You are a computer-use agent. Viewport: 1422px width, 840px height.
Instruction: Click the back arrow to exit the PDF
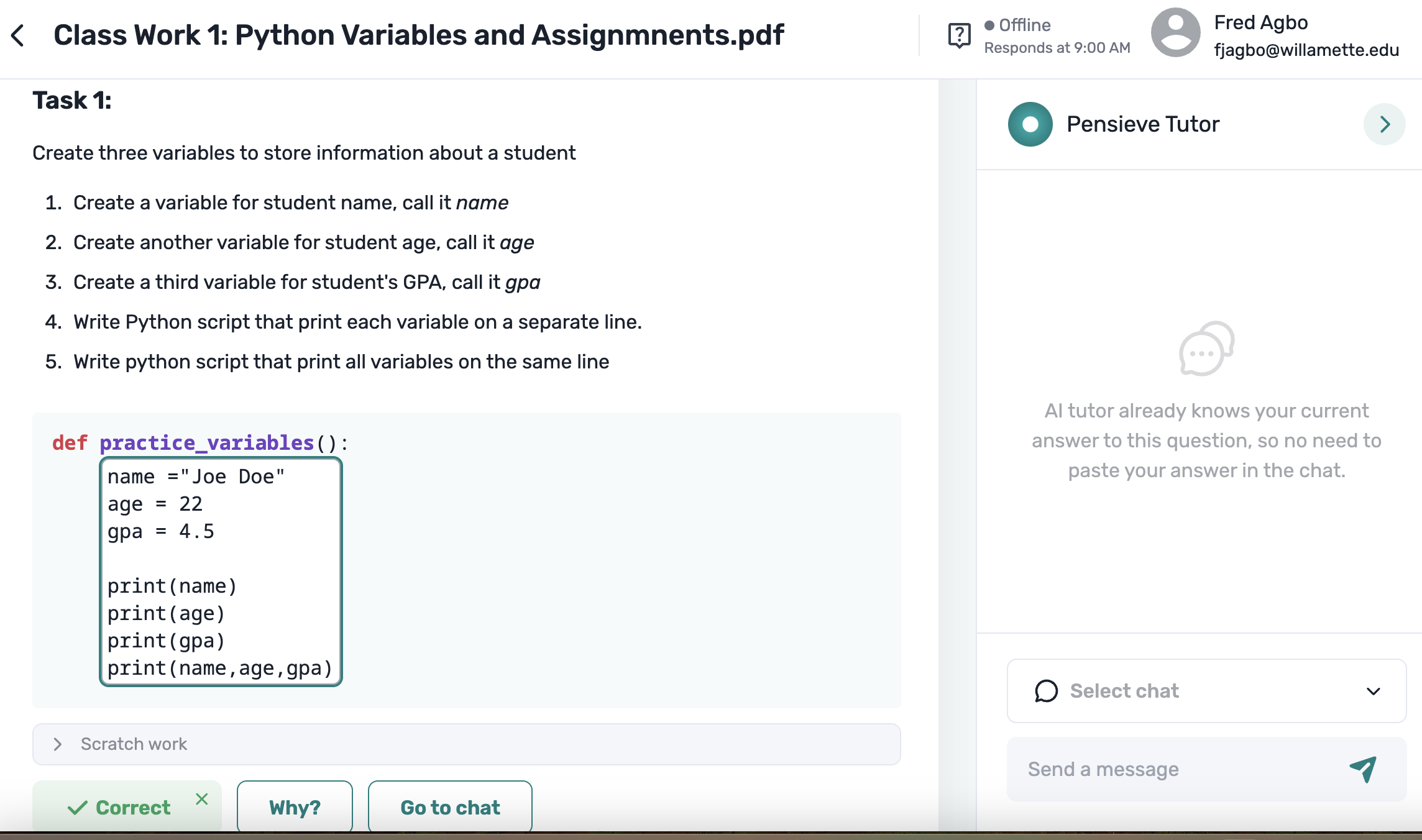18,35
